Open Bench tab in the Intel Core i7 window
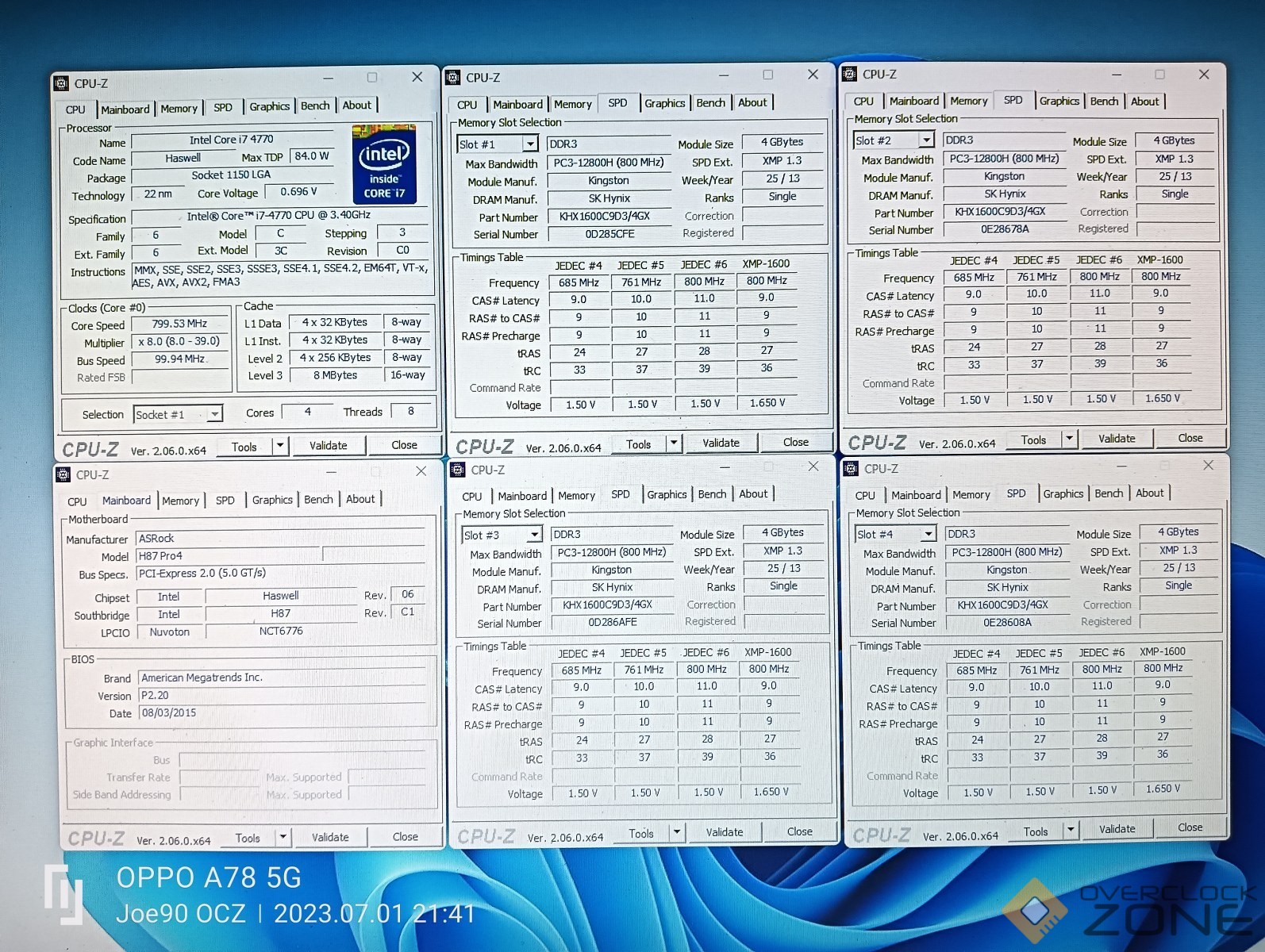The height and width of the screenshot is (952, 1265). (315, 106)
